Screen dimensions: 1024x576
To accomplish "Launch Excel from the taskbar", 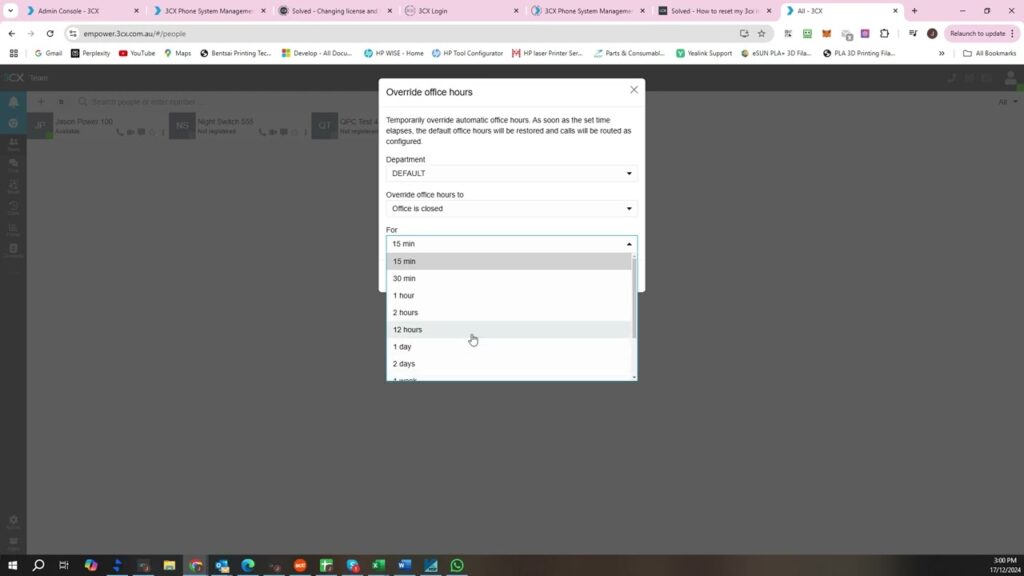I will pos(379,565).
